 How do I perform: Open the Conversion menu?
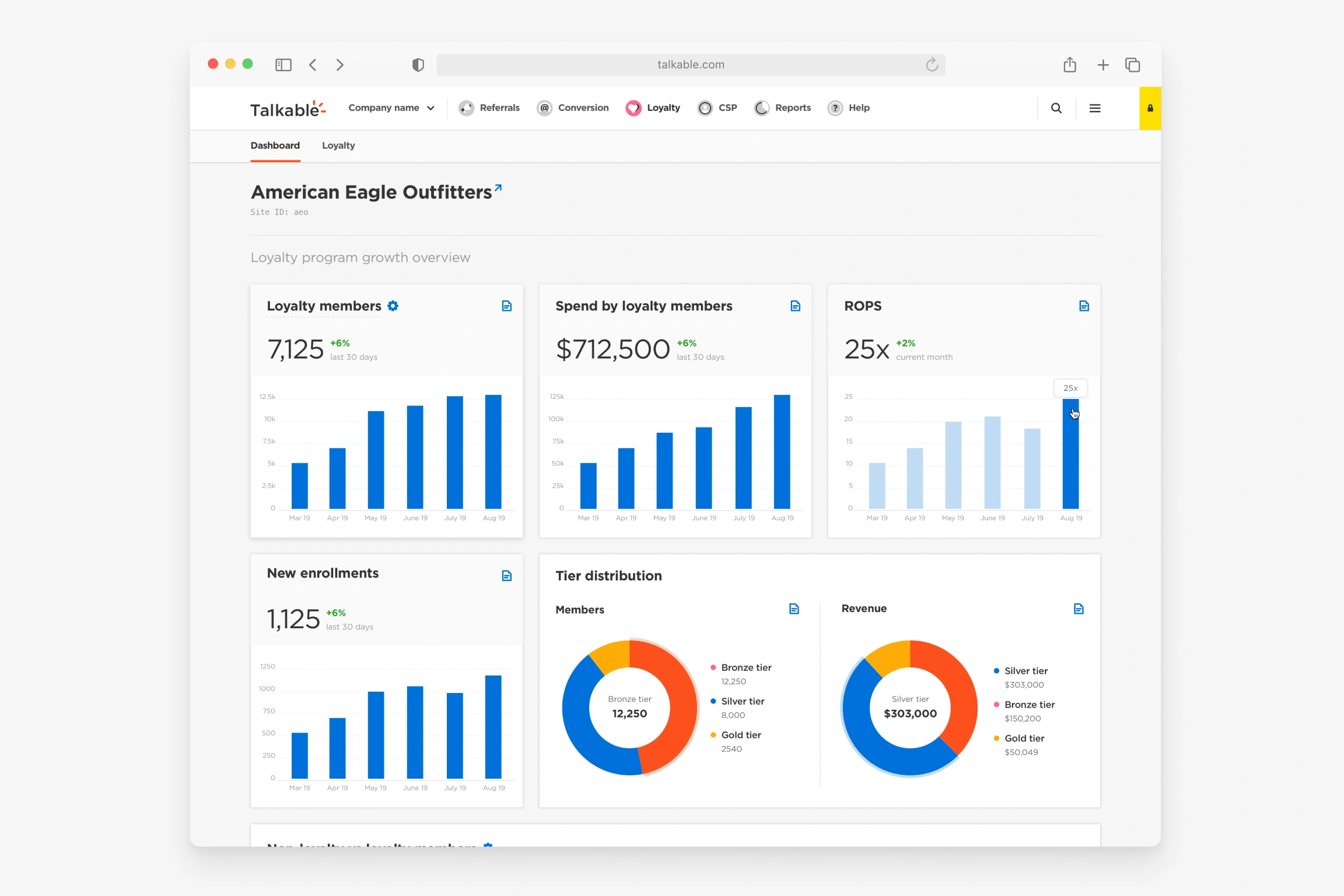click(x=573, y=108)
